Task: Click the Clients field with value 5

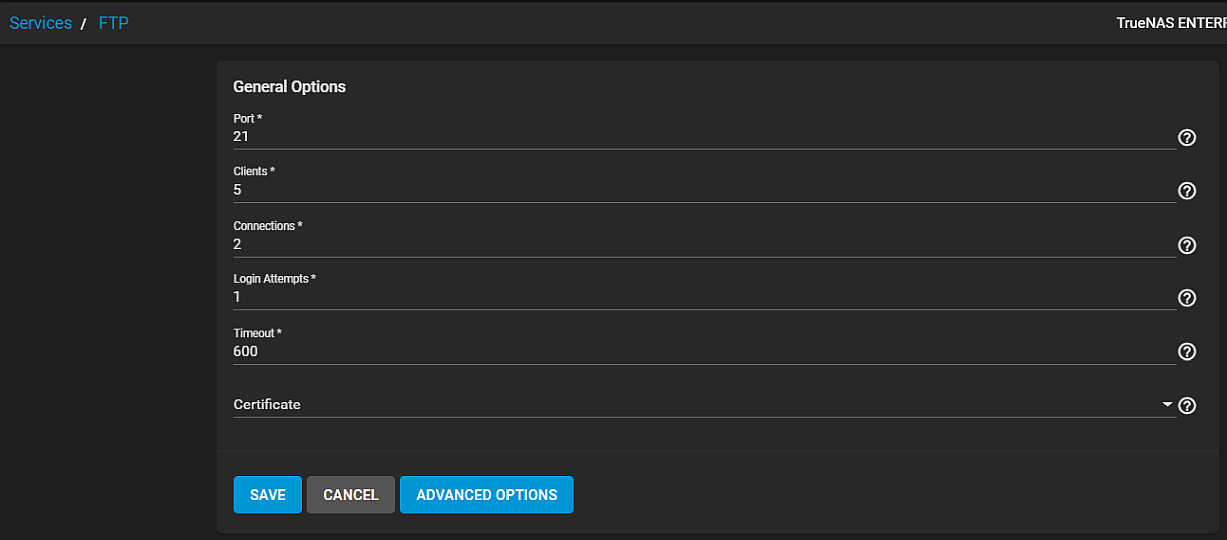Action: (700, 190)
